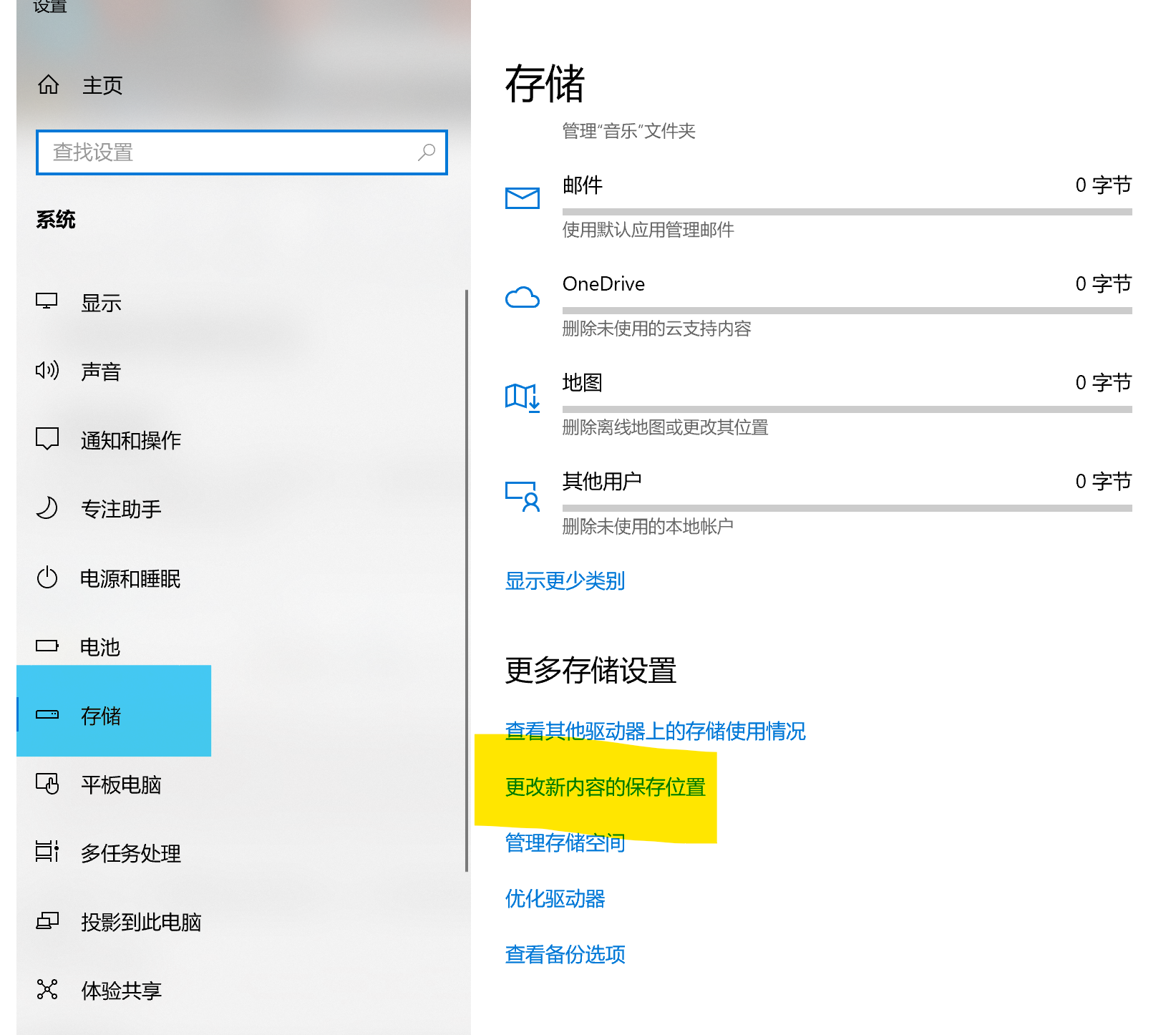This screenshot has height=1035, width=1176.
Task: Click the sidebar vertical scrollbar
Action: click(467, 580)
